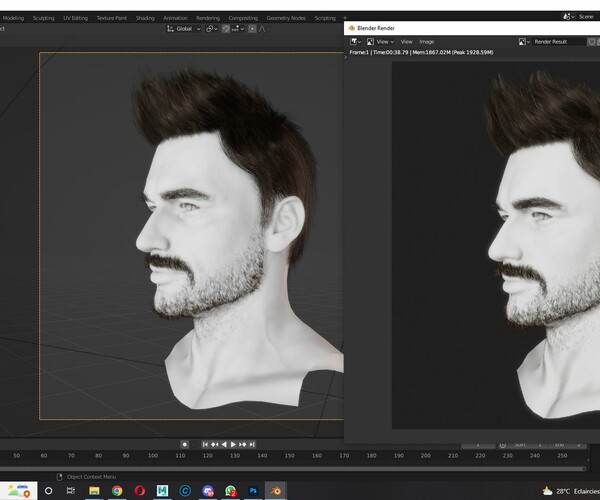Click the image view mode icon in the render window
The height and width of the screenshot is (500, 600).
pos(370,42)
